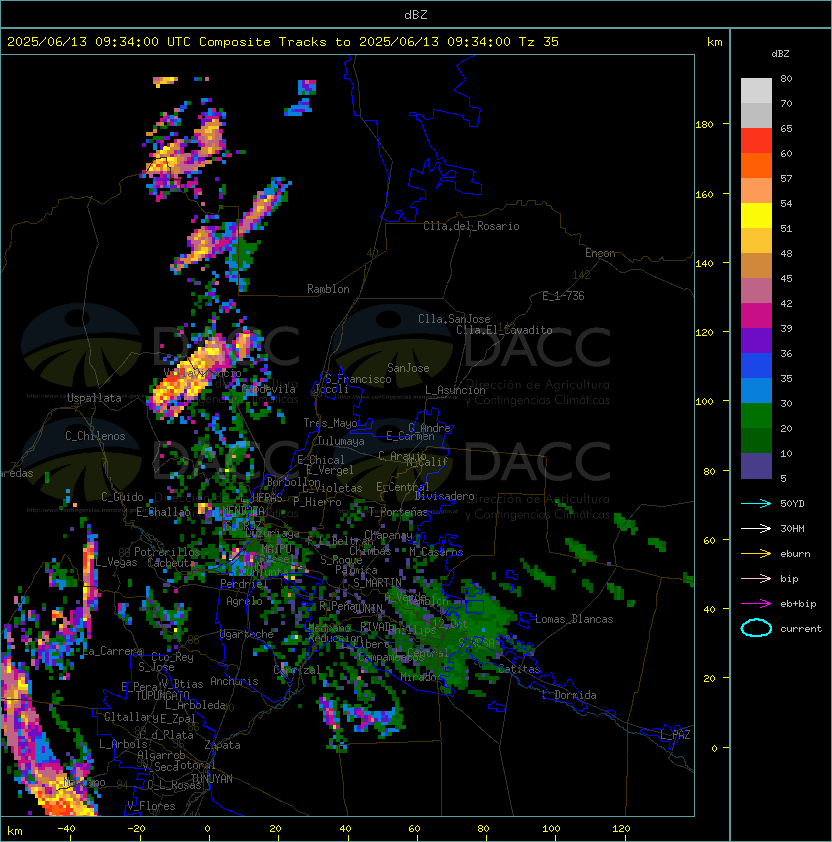Click the white 30HM arrow icon
The width and height of the screenshot is (832, 842).
coord(756,528)
